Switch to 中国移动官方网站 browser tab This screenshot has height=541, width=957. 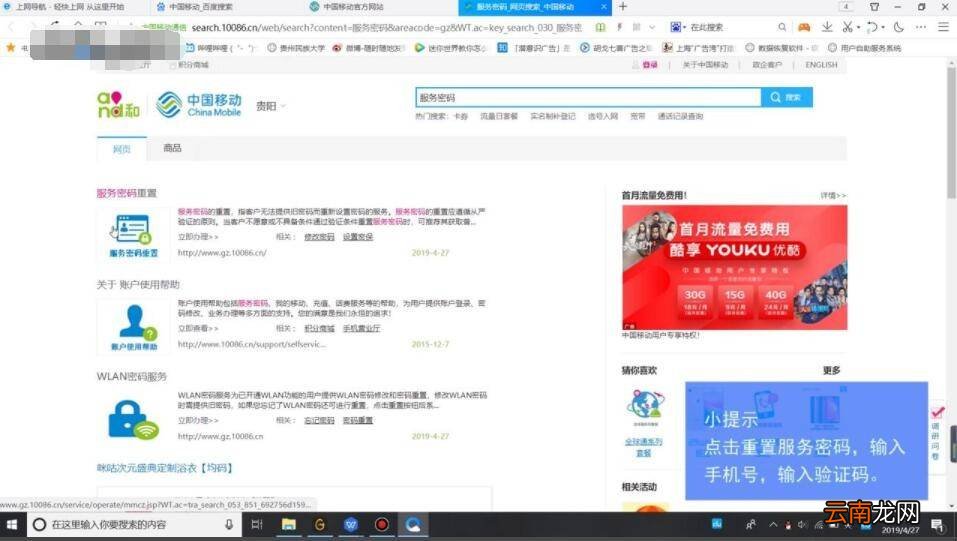pos(354,7)
